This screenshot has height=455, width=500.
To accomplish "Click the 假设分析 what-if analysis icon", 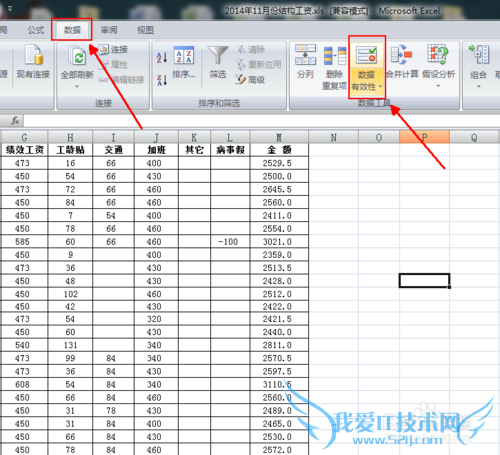I will tap(438, 55).
